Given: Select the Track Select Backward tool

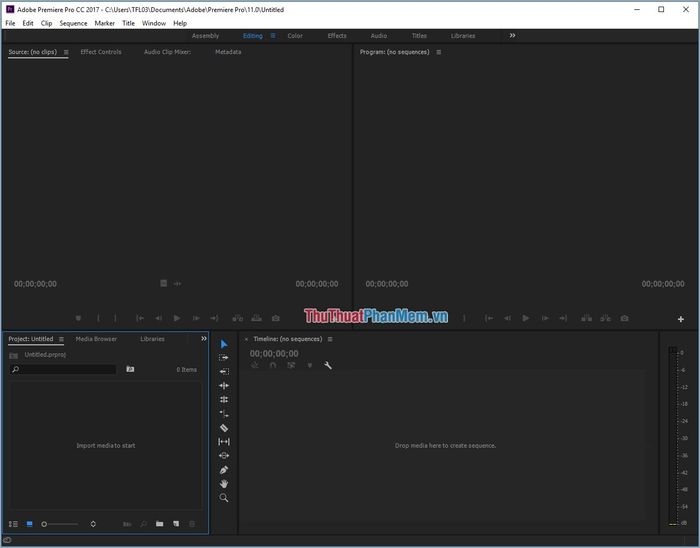Looking at the screenshot, I should pos(224,371).
